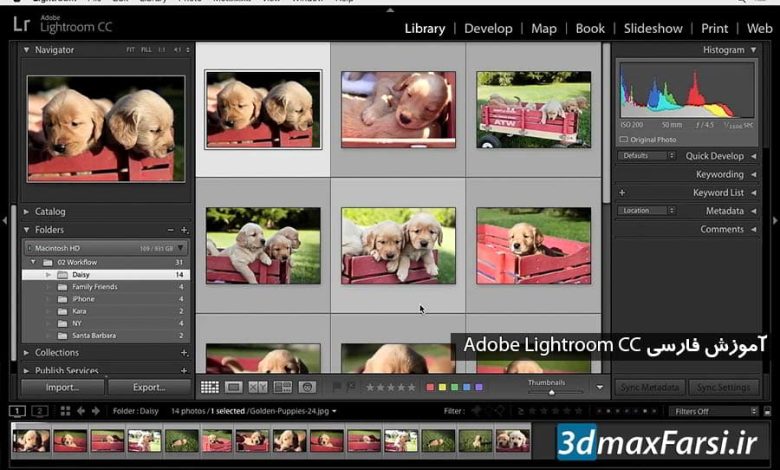Switch to the Map module

[544, 28]
